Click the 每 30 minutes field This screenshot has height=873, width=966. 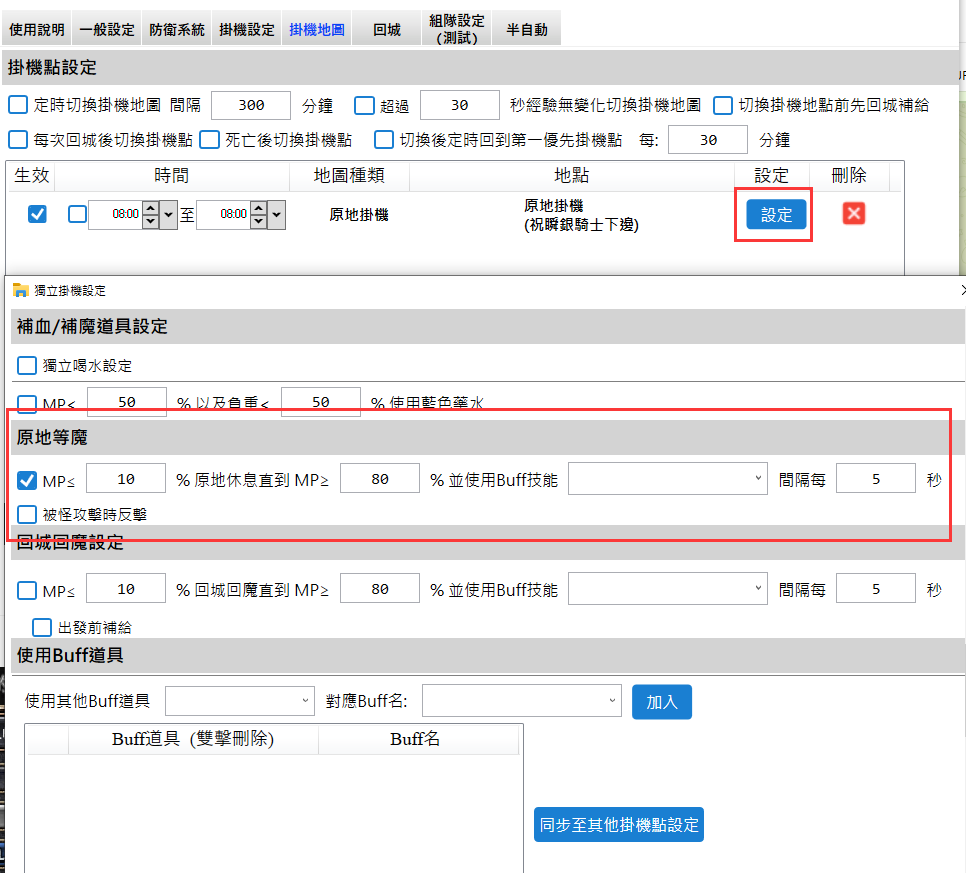(x=708, y=140)
